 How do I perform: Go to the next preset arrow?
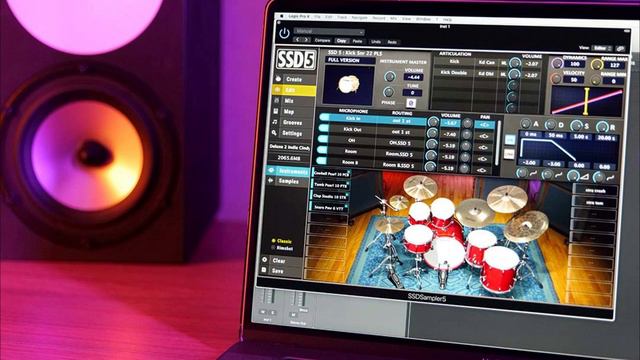(x=306, y=40)
